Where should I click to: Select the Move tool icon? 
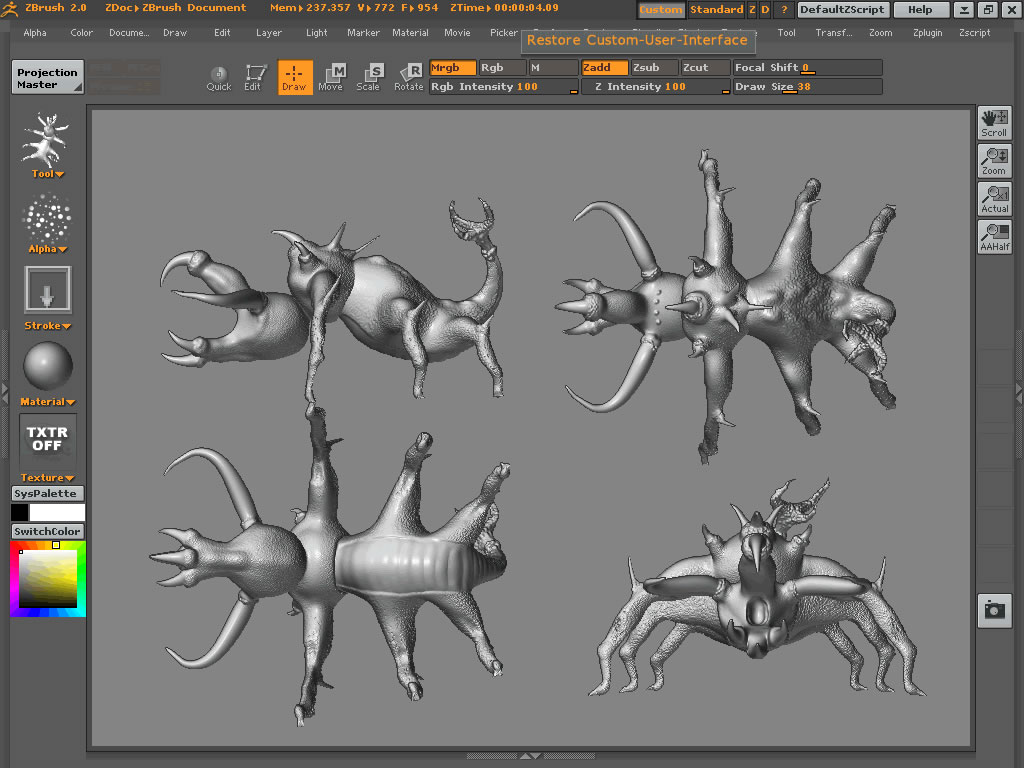tap(331, 76)
